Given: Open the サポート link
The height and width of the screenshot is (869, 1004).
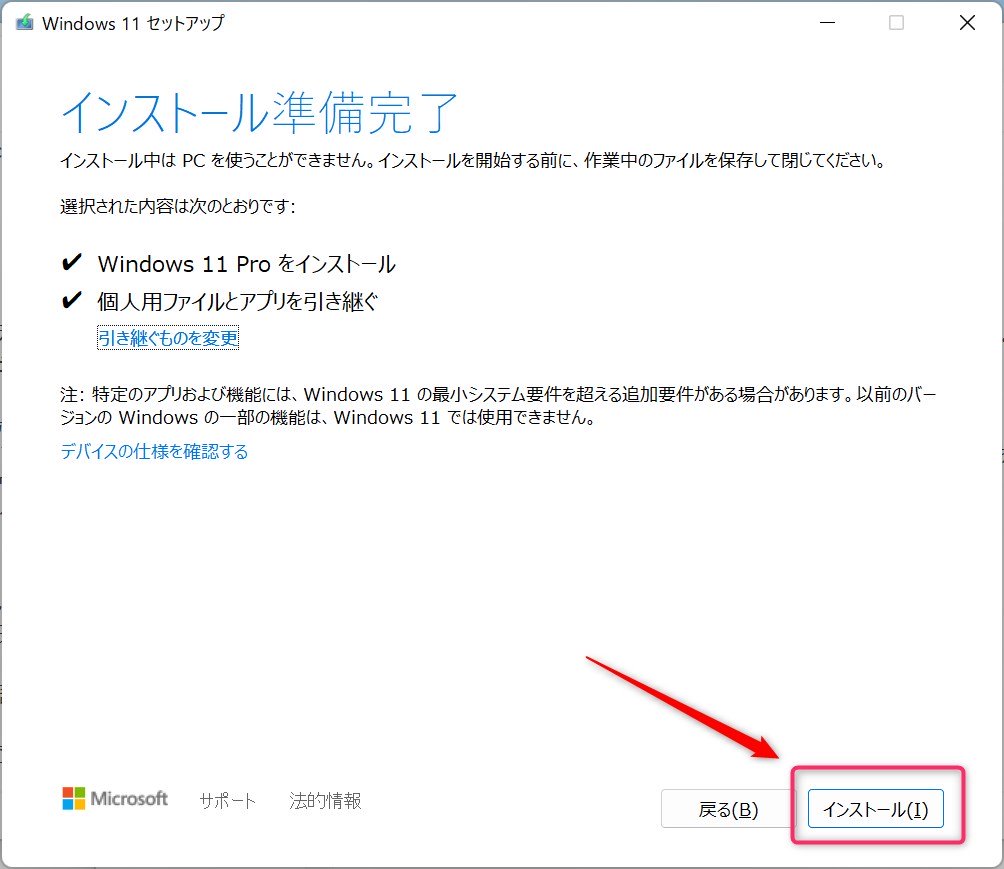Looking at the screenshot, I should 227,800.
